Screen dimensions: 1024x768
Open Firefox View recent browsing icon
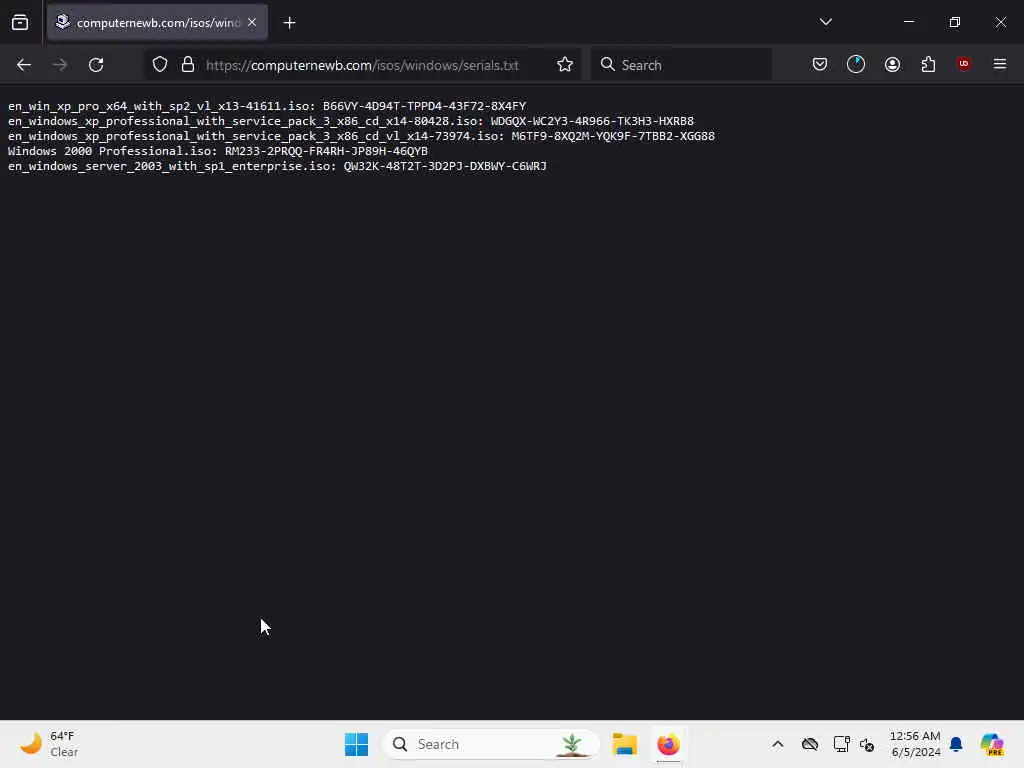coord(20,23)
